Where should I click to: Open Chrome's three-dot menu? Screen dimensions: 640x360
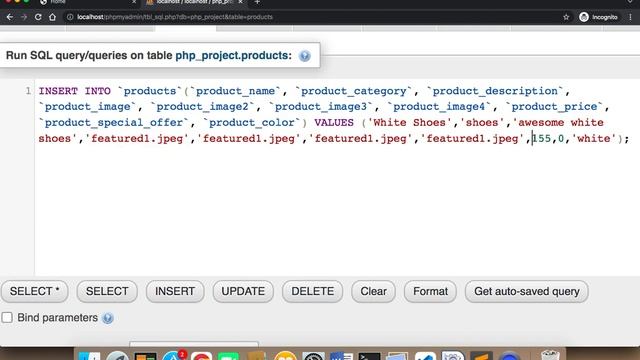coord(631,17)
